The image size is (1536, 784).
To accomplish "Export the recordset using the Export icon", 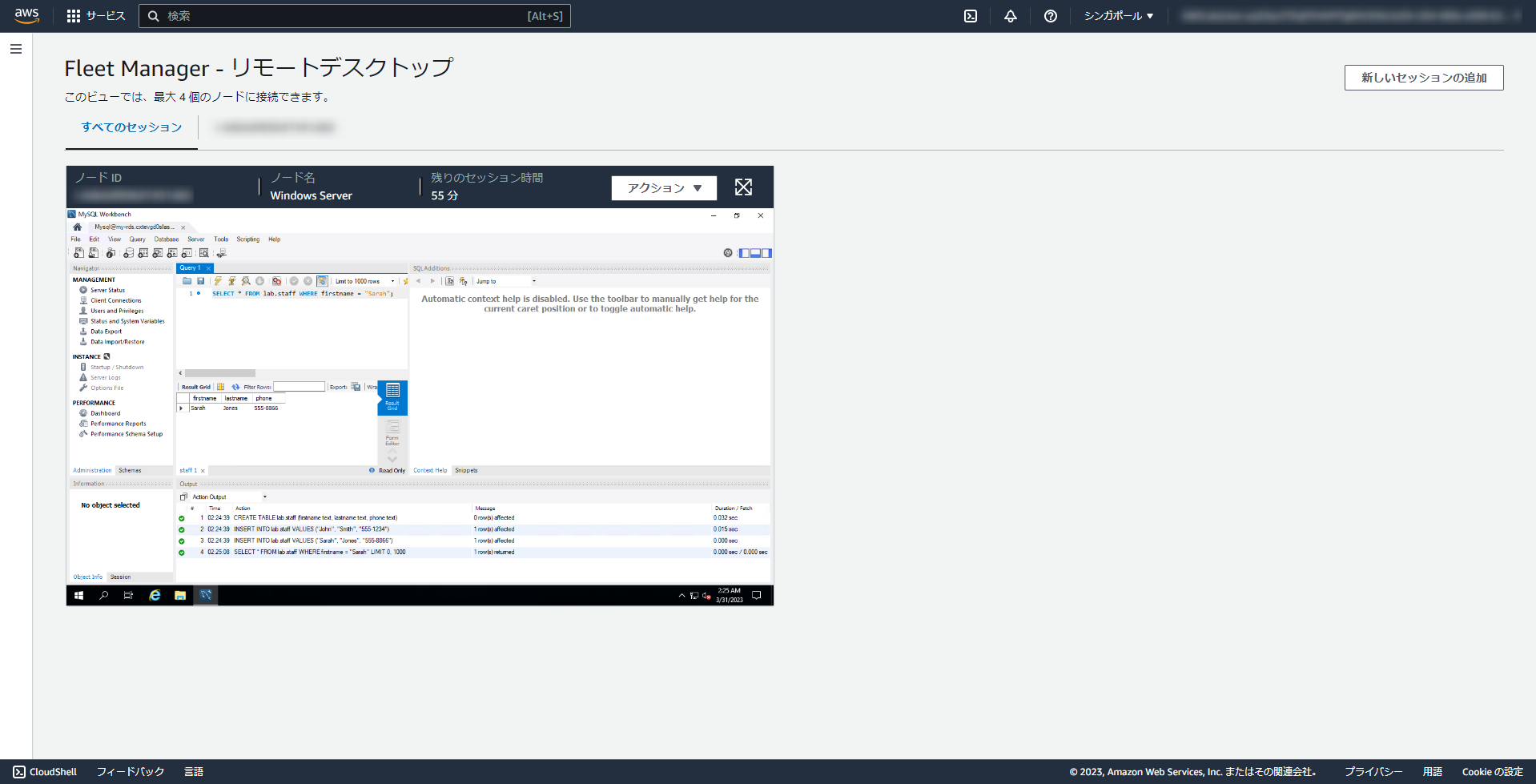I will (356, 388).
